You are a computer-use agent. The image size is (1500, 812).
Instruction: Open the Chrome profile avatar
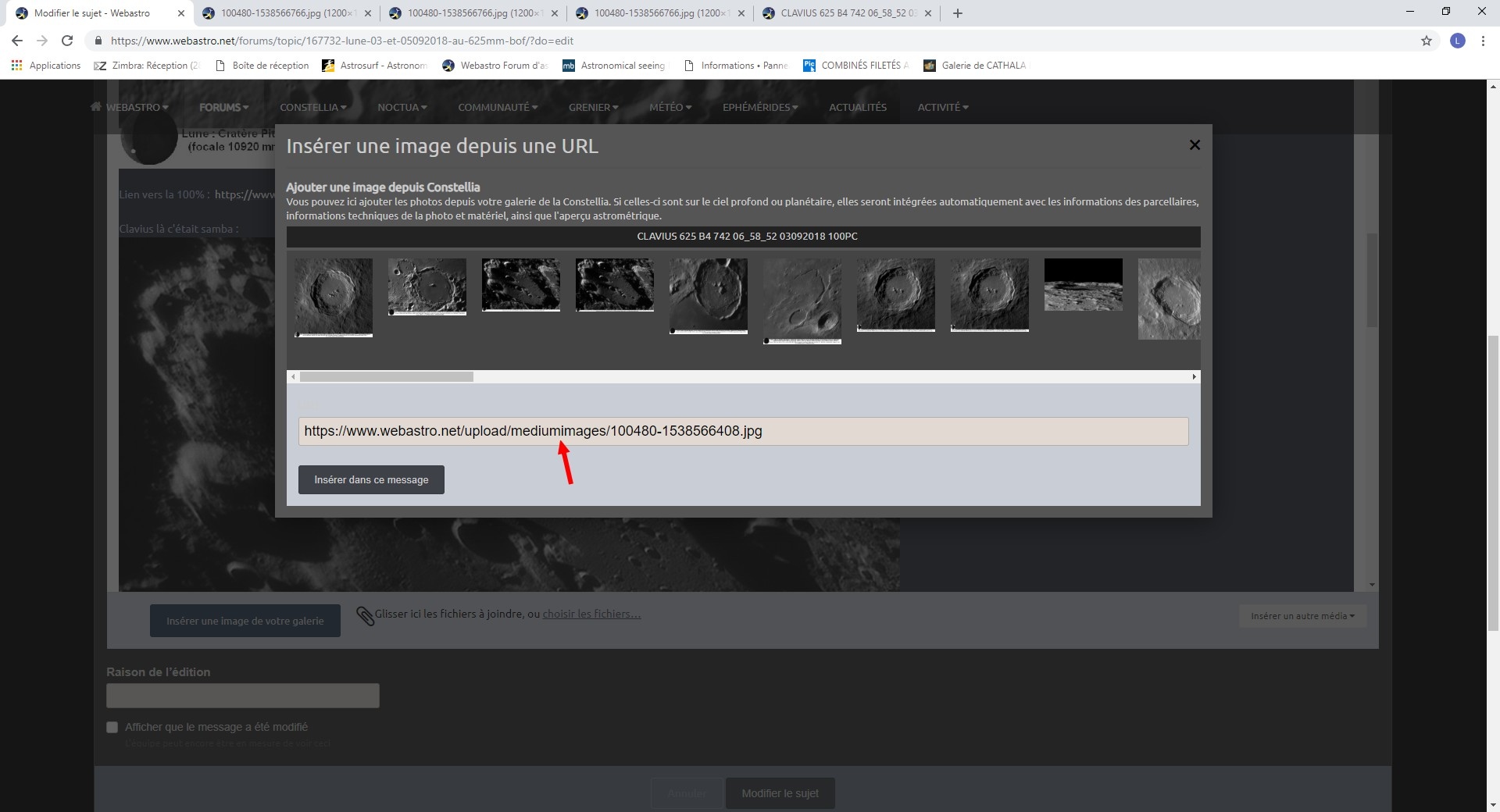pos(1458,41)
